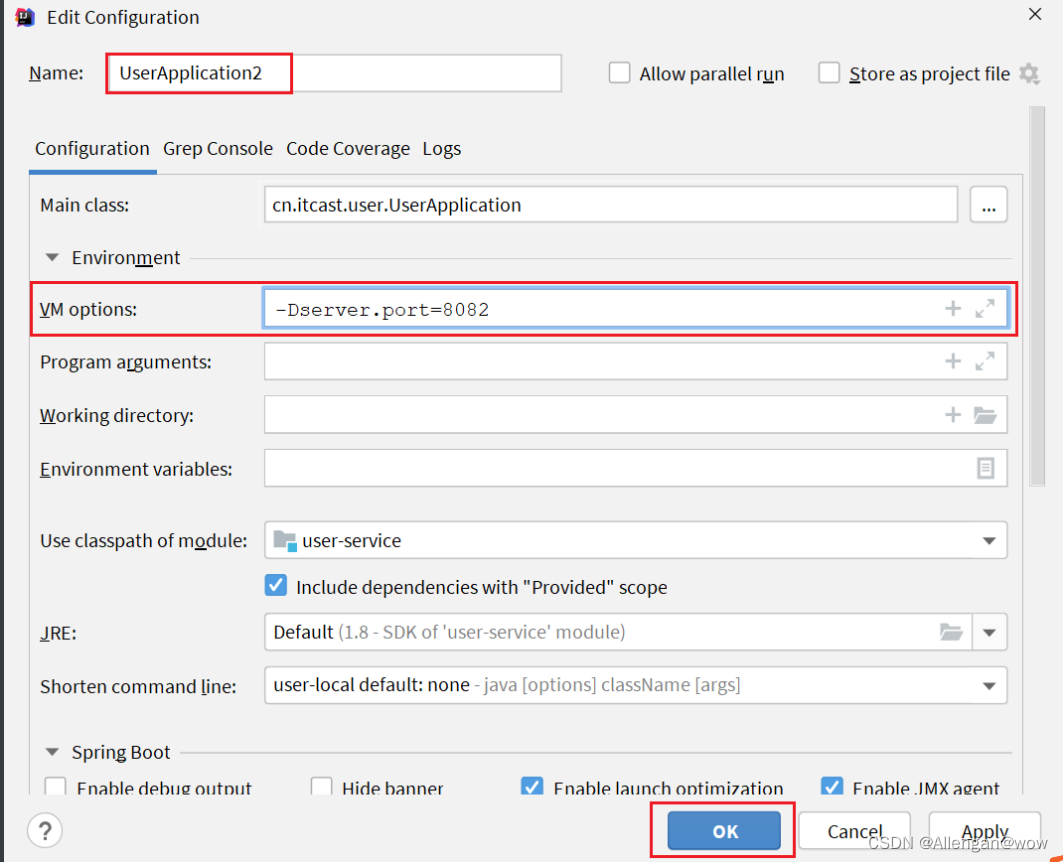
Task: Click the dialog's vertical scrollbar
Action: coord(1037,296)
